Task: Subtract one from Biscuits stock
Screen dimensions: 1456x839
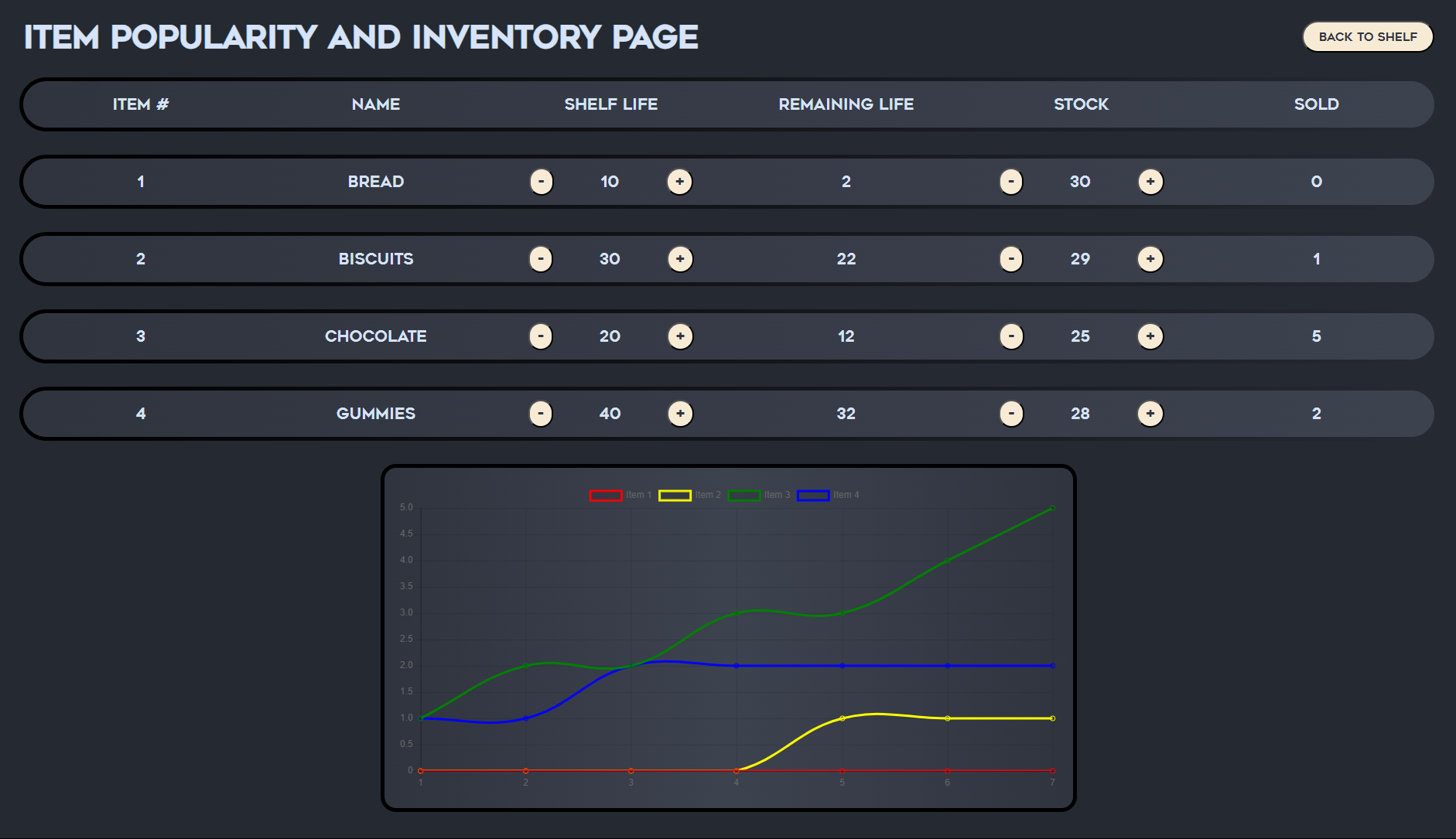Action: (1010, 259)
